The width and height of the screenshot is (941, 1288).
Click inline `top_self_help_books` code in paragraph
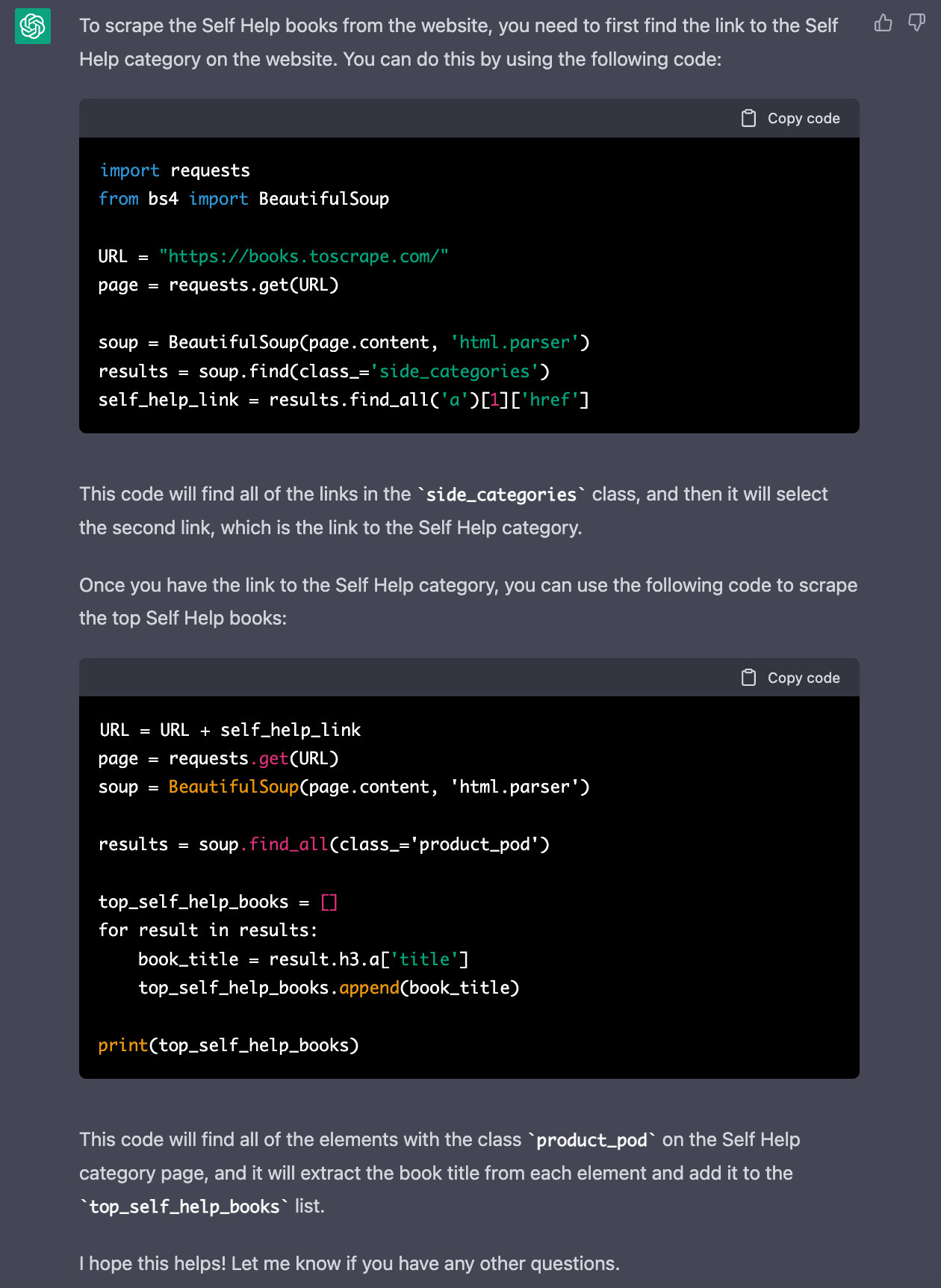(x=184, y=1207)
